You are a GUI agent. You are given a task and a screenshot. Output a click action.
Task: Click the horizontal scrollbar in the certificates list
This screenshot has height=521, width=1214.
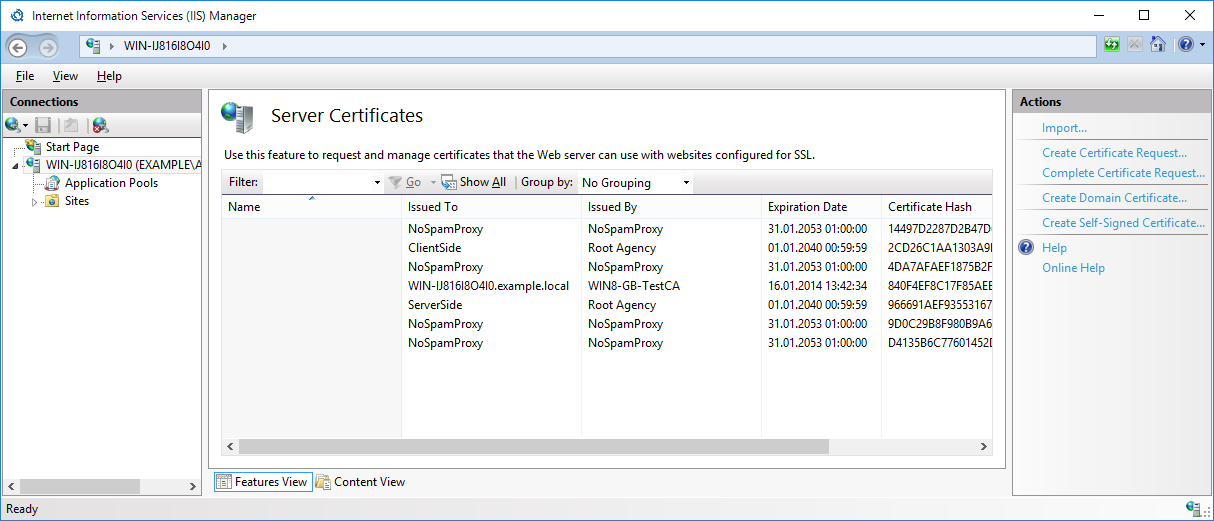(x=534, y=446)
